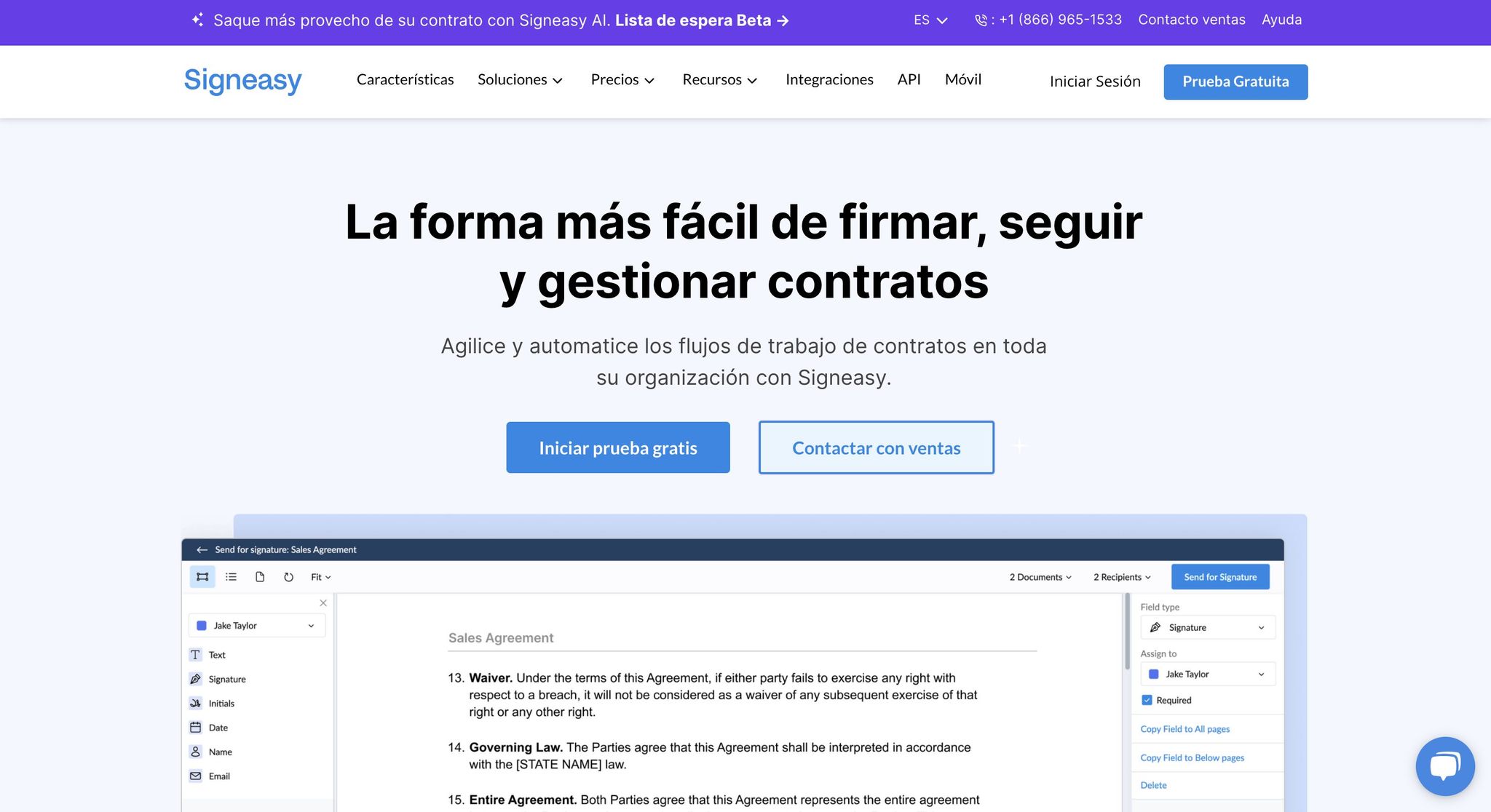Close the fields side panel
1491x812 pixels.
click(x=323, y=603)
